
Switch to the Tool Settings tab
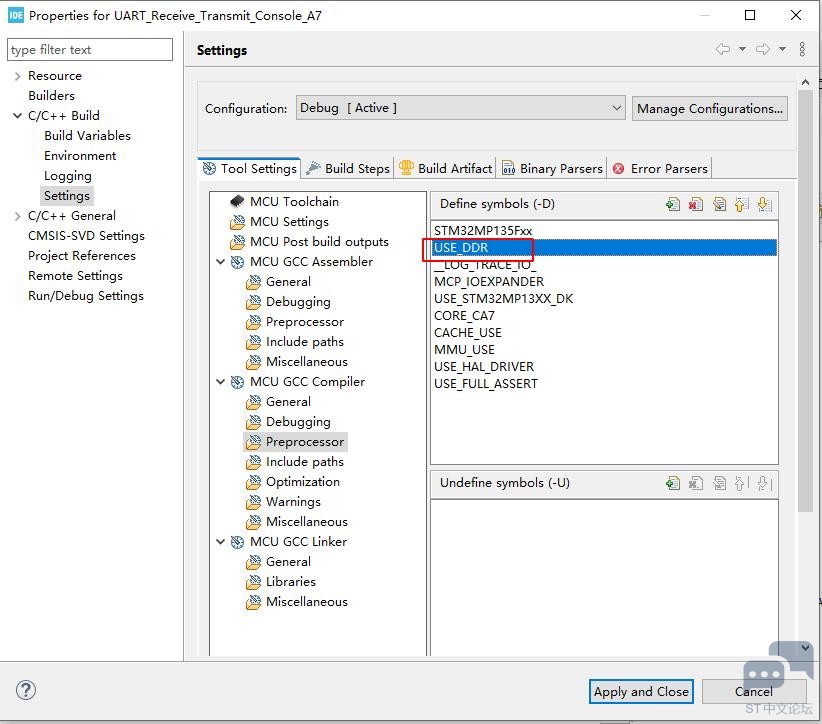(x=250, y=169)
